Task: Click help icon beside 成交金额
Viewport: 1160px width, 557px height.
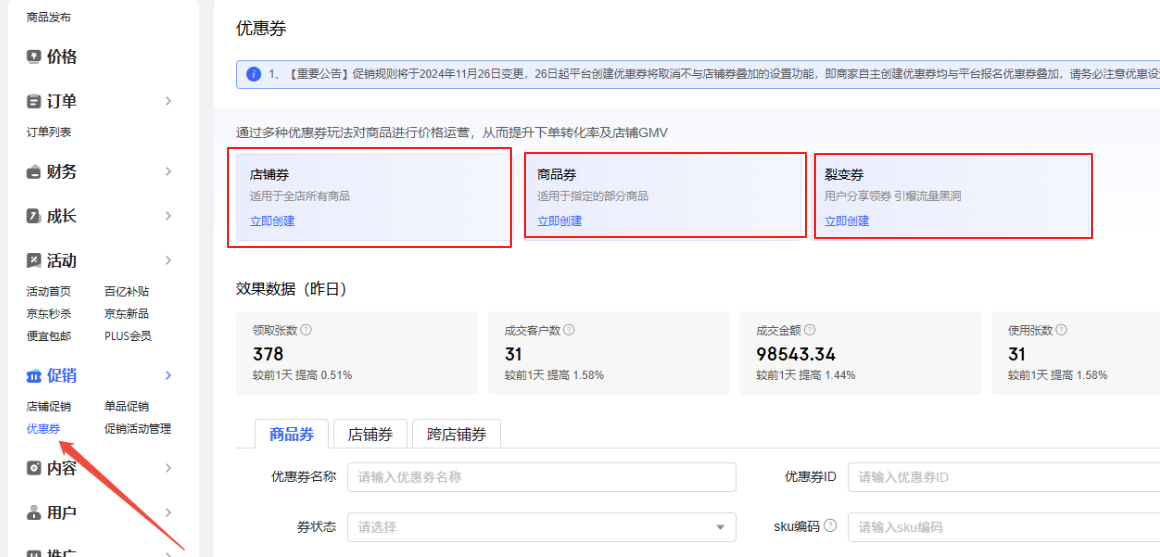Action: pyautogui.click(x=810, y=330)
